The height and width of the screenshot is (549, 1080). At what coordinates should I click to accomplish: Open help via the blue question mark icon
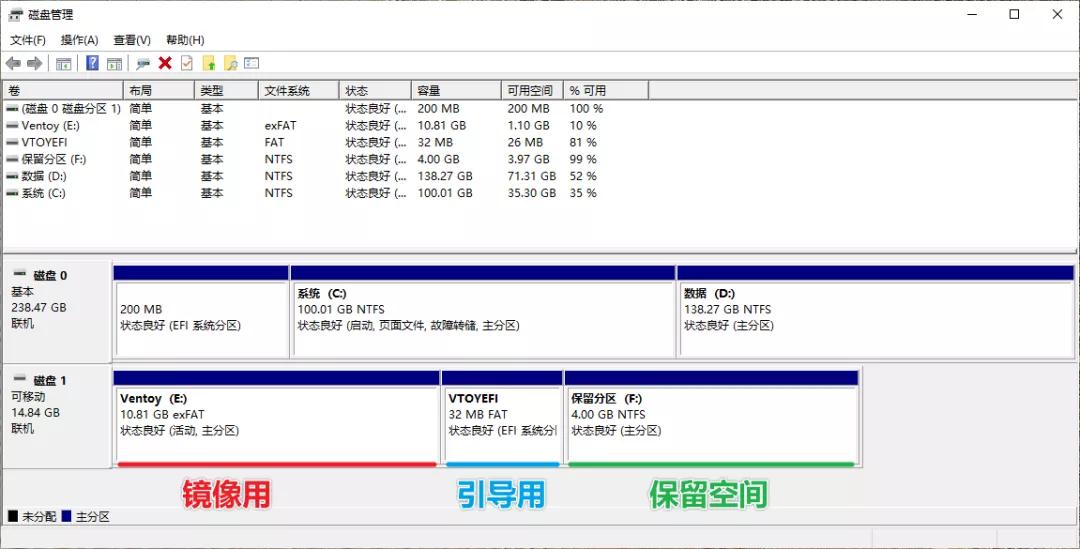coord(92,63)
